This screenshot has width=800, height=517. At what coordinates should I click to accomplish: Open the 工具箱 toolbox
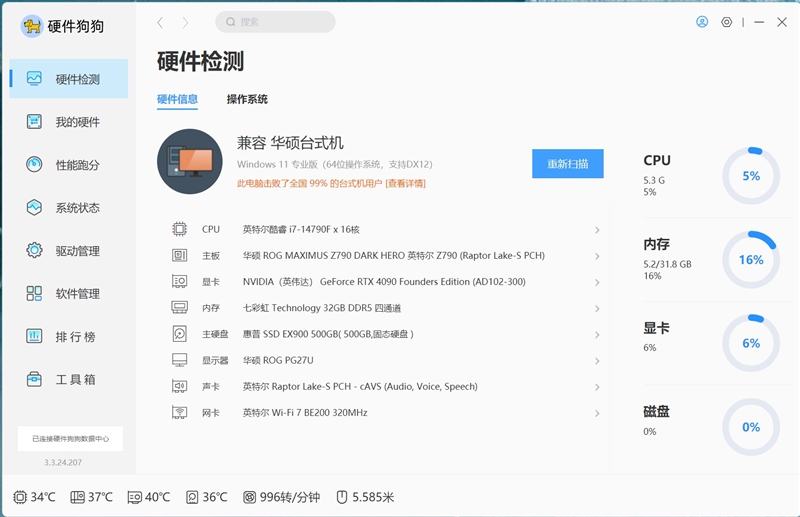(68, 379)
